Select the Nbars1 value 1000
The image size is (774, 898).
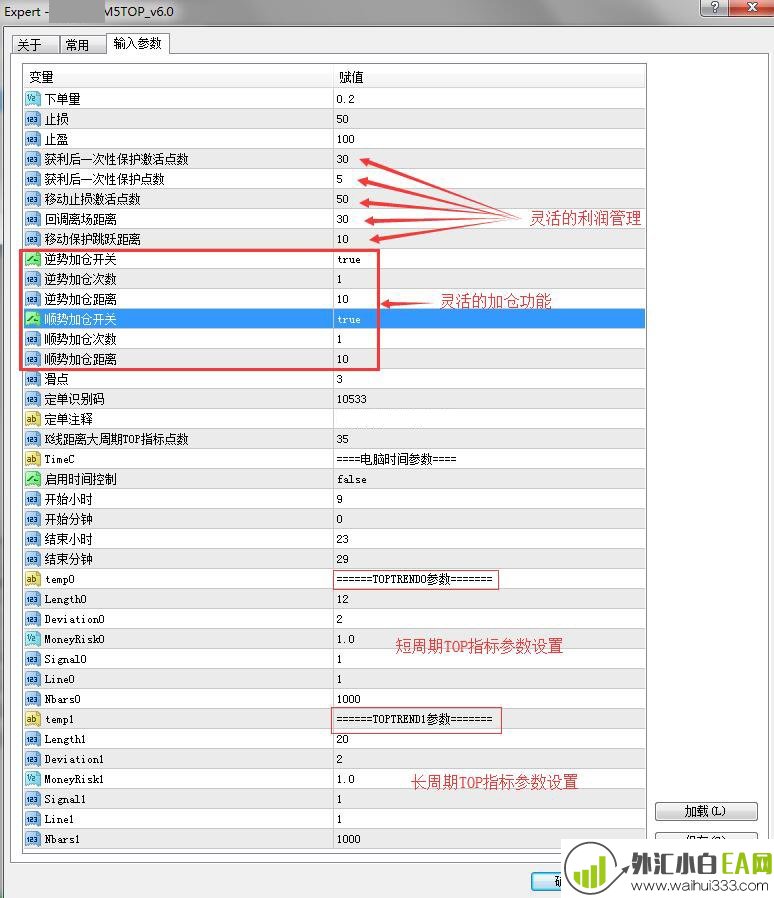(x=489, y=839)
